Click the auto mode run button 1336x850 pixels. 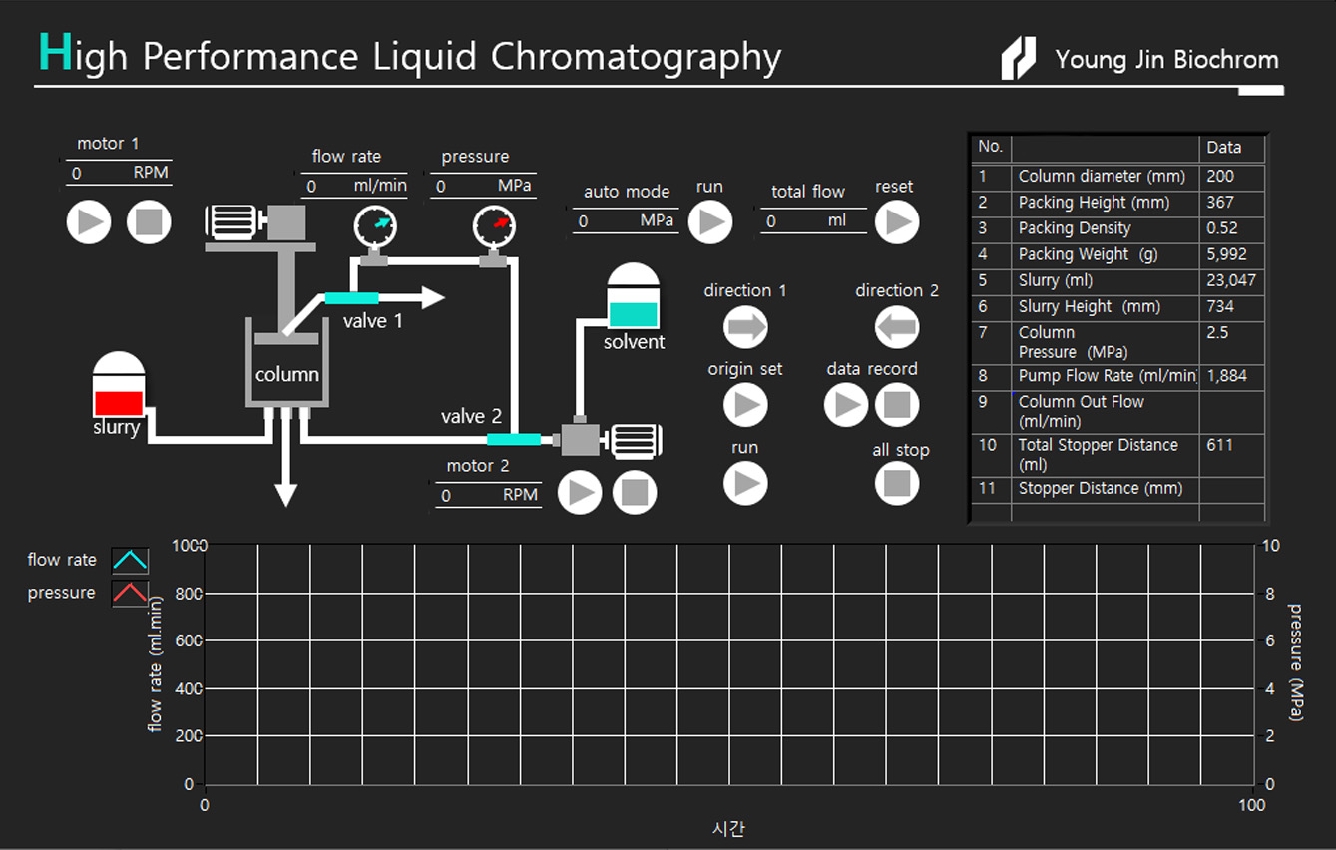(x=710, y=222)
